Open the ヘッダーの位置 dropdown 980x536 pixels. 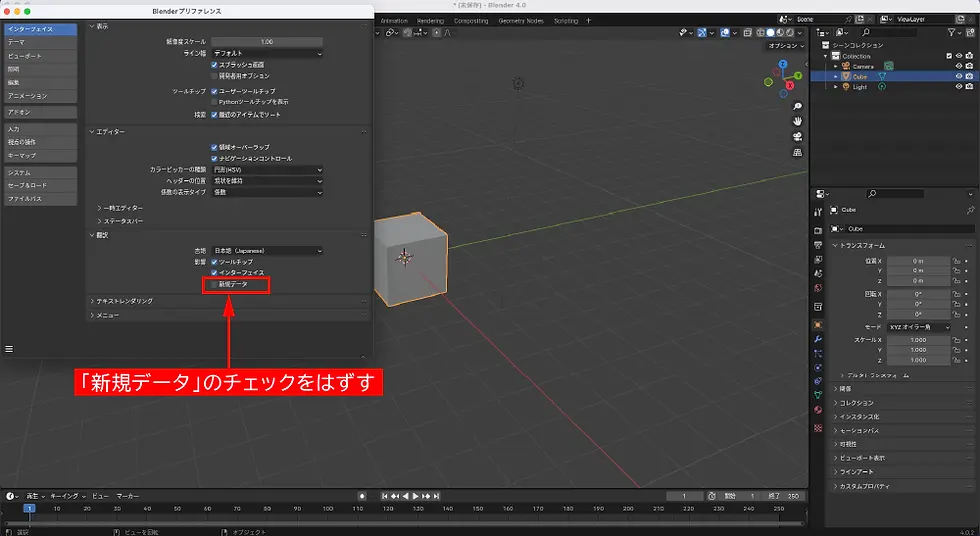click(x=267, y=181)
